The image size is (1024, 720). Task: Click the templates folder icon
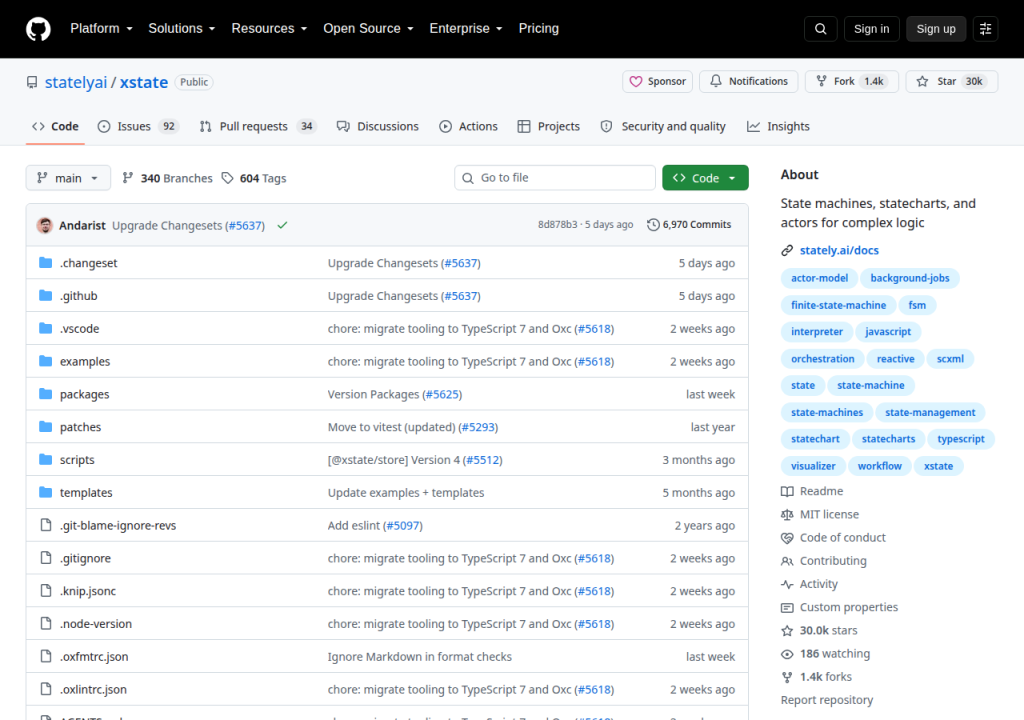coord(45,492)
